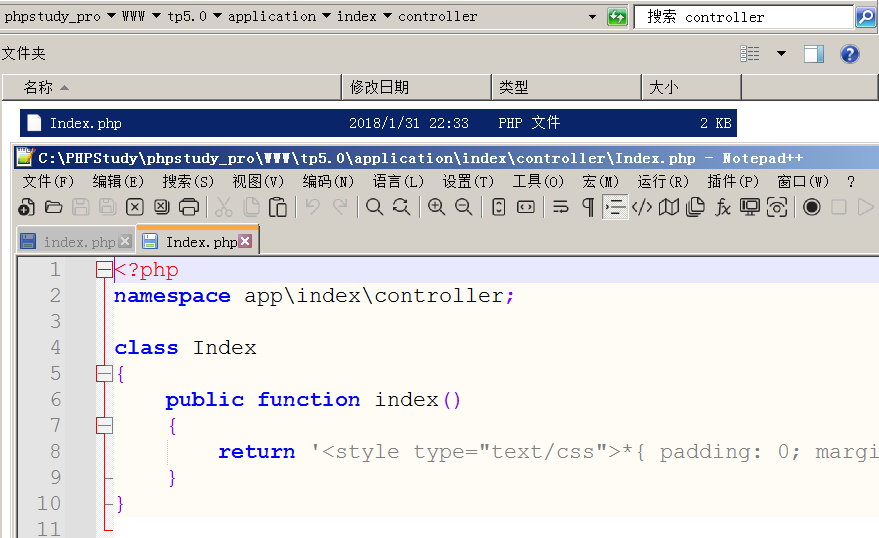Toggle the Explorer preview pane icon
The height and width of the screenshot is (538, 879).
(x=813, y=54)
